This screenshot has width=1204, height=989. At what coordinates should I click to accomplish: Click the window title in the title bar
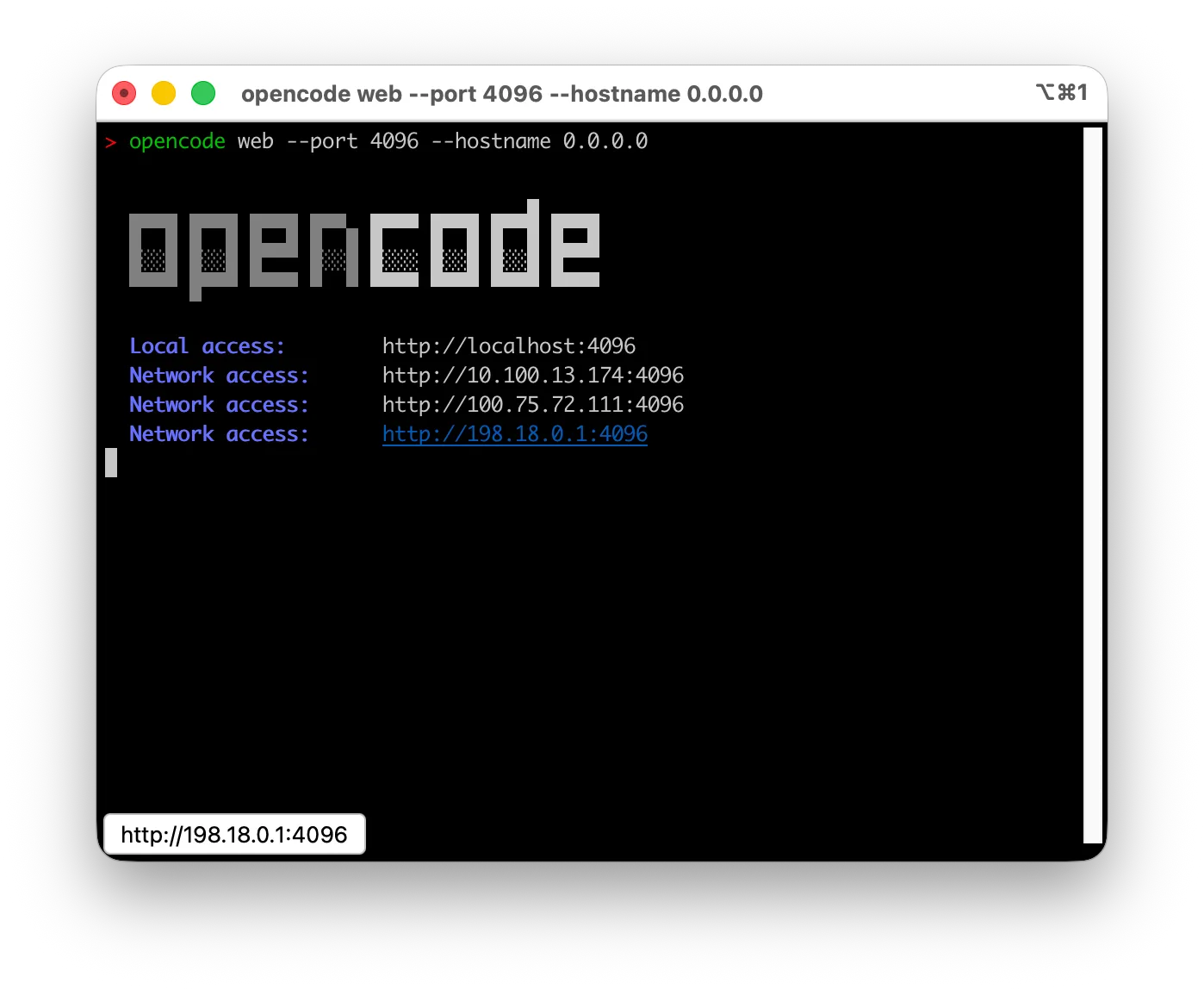[x=501, y=94]
